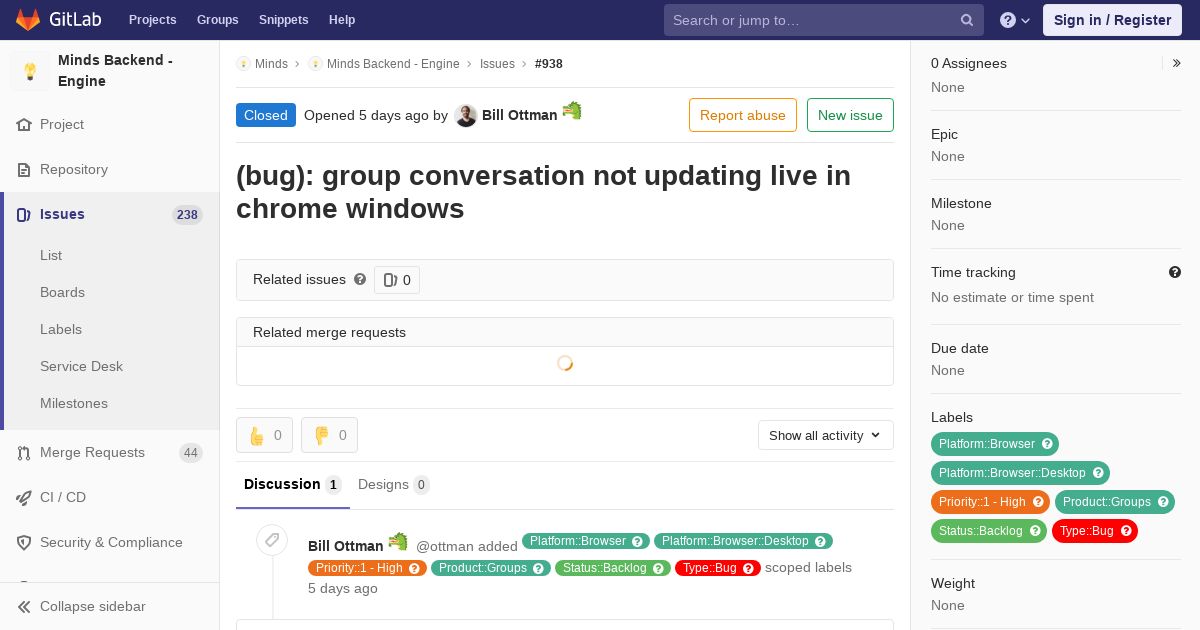Image resolution: width=1200 pixels, height=630 pixels.
Task: Collapse the right sidebar with double arrow
Action: coord(1177,63)
